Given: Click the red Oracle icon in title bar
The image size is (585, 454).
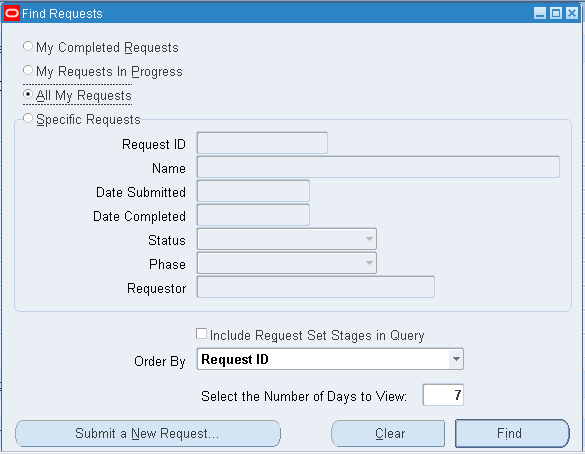Looking at the screenshot, I should [x=12, y=13].
